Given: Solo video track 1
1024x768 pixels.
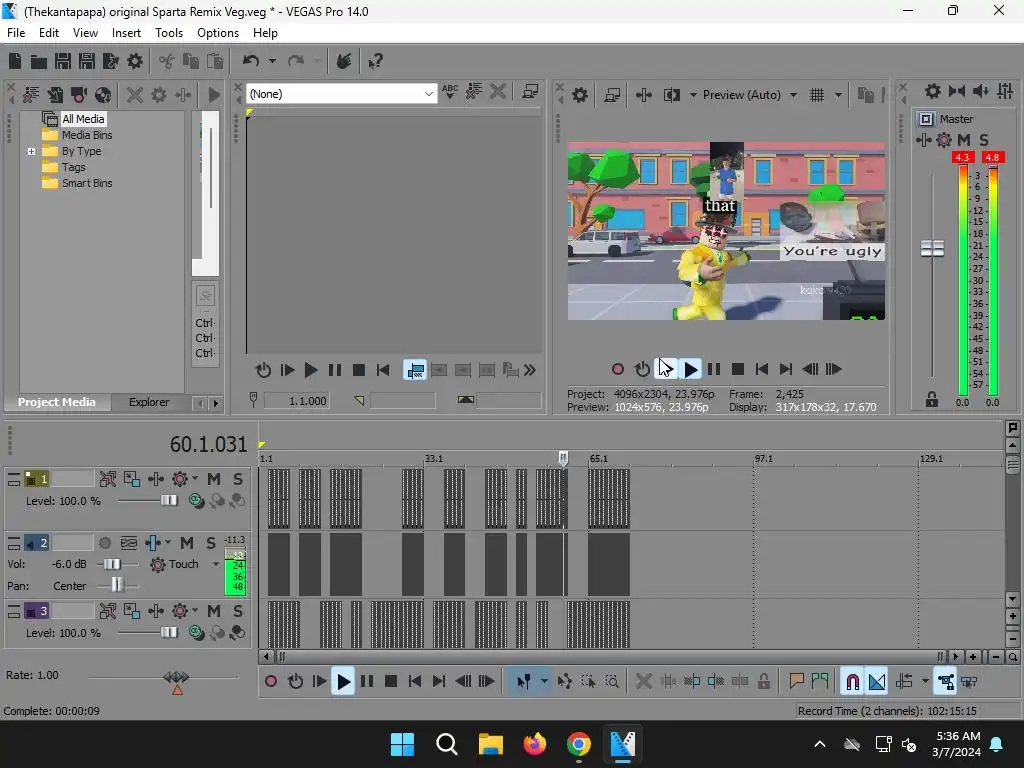Looking at the screenshot, I should 238,479.
